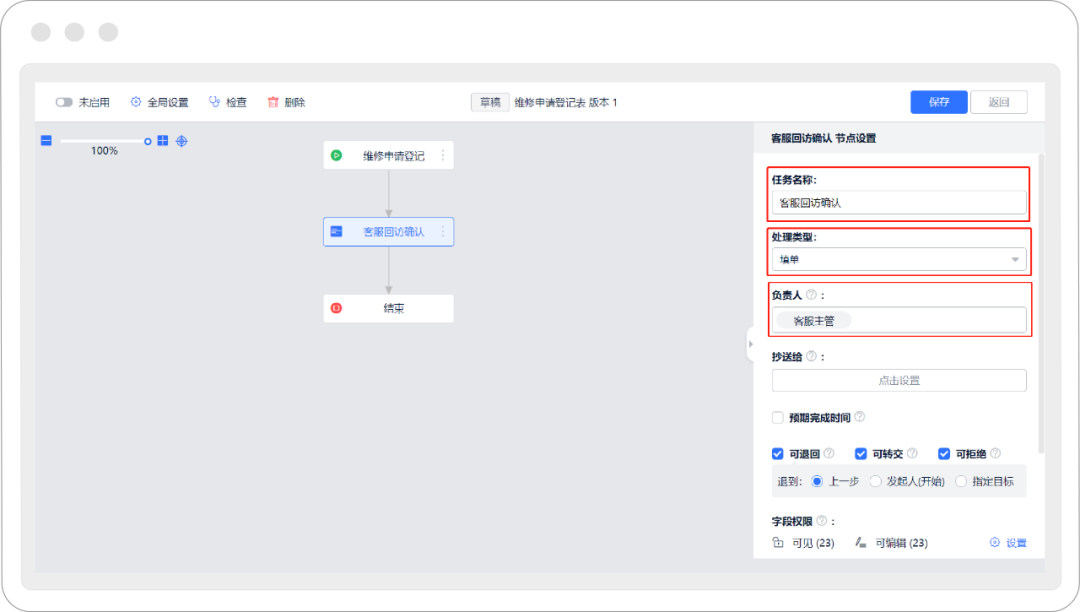Click 点击设置 for 抄送给
This screenshot has width=1080, height=612.
898,380
